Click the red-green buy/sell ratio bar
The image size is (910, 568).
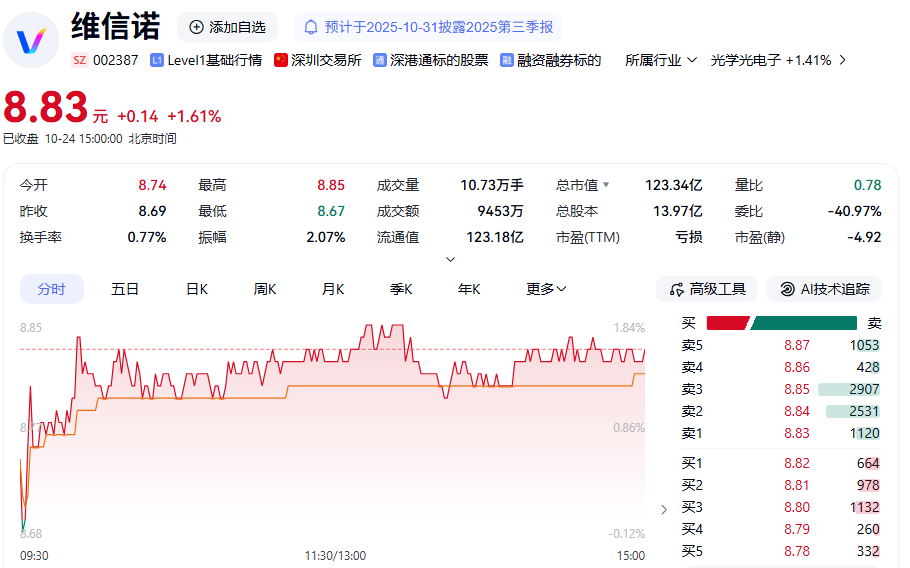781,323
